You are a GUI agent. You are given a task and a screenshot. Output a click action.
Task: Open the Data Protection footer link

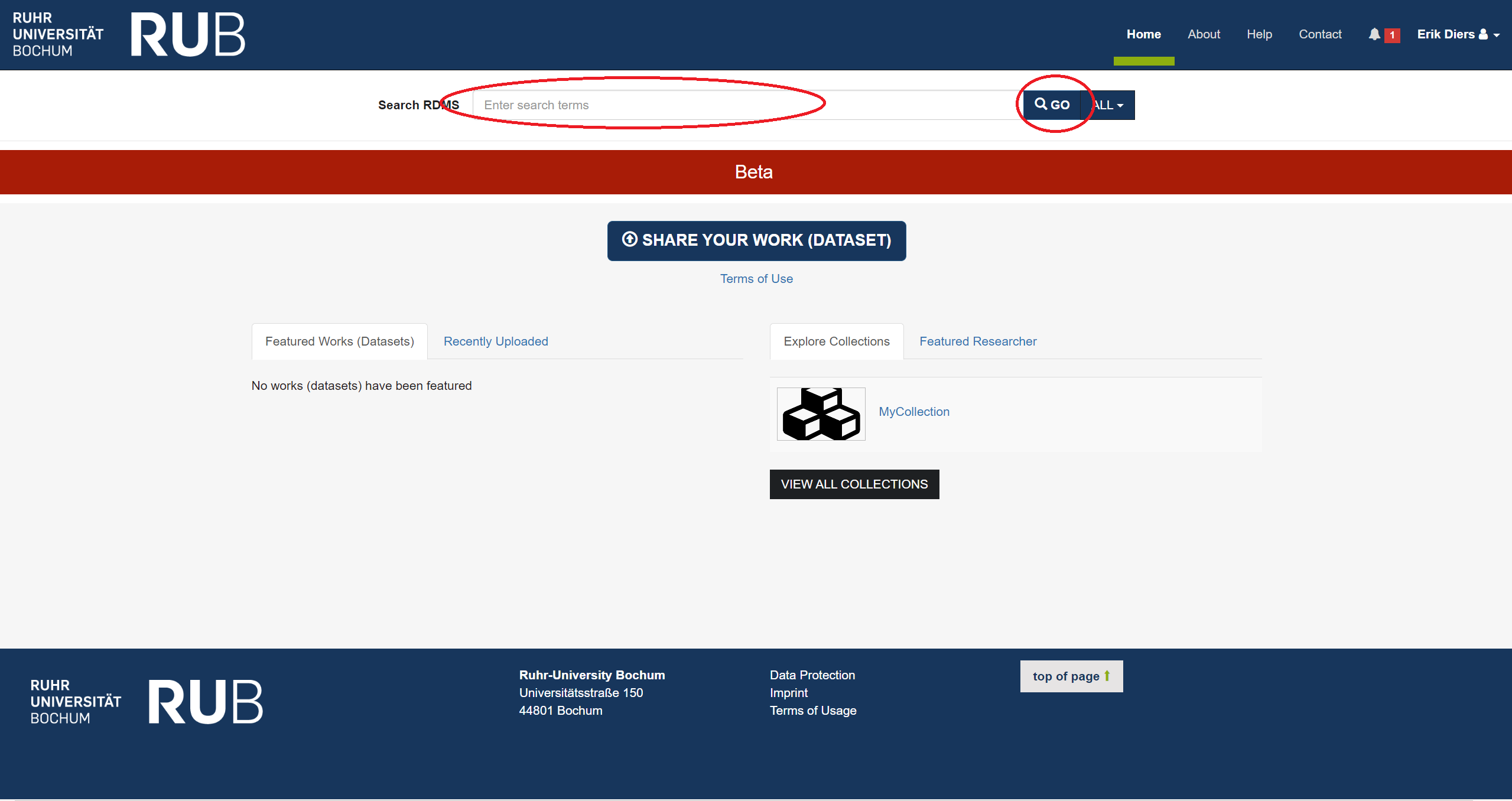pyautogui.click(x=812, y=675)
